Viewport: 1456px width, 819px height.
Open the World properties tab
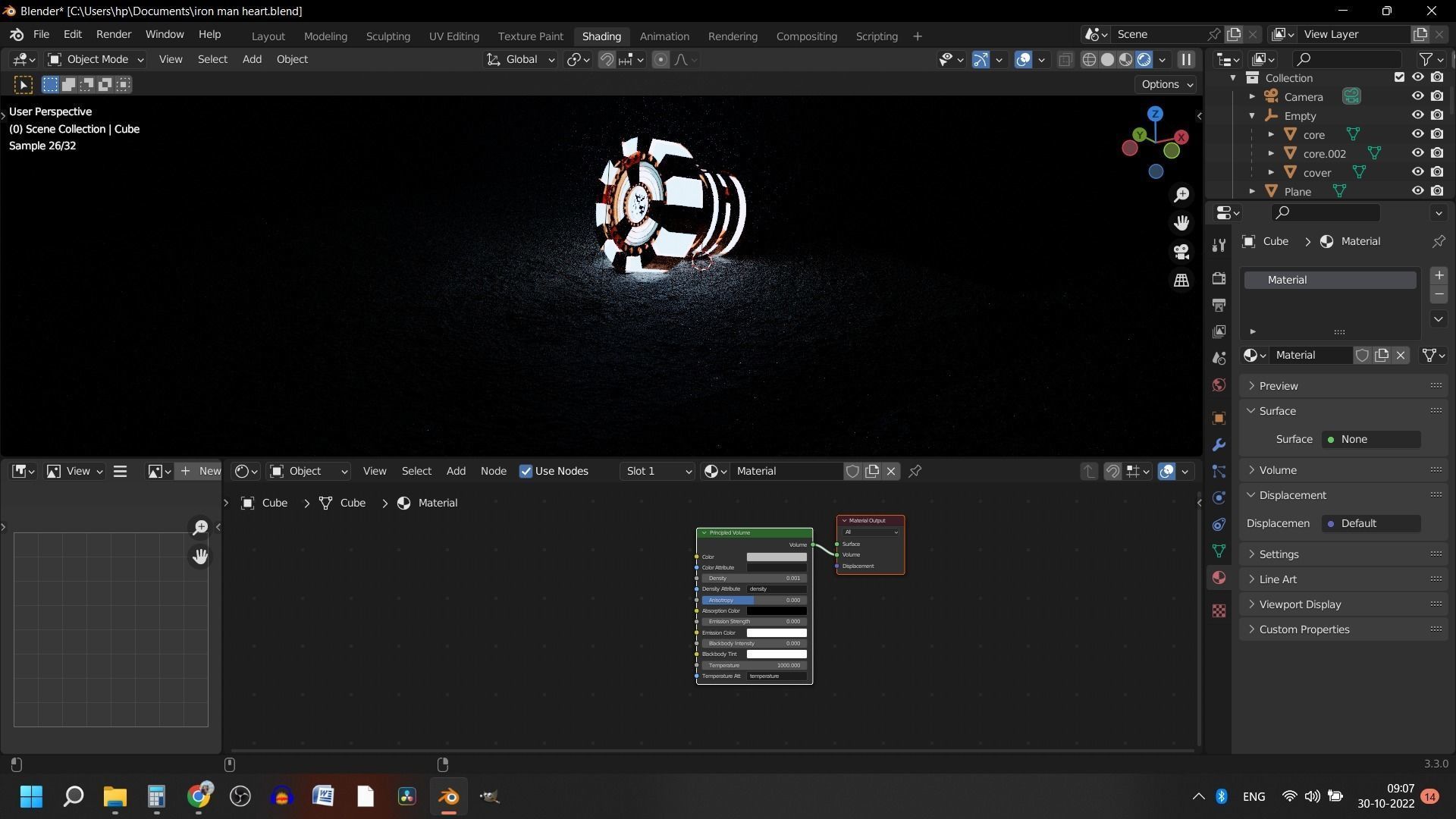pyautogui.click(x=1219, y=385)
